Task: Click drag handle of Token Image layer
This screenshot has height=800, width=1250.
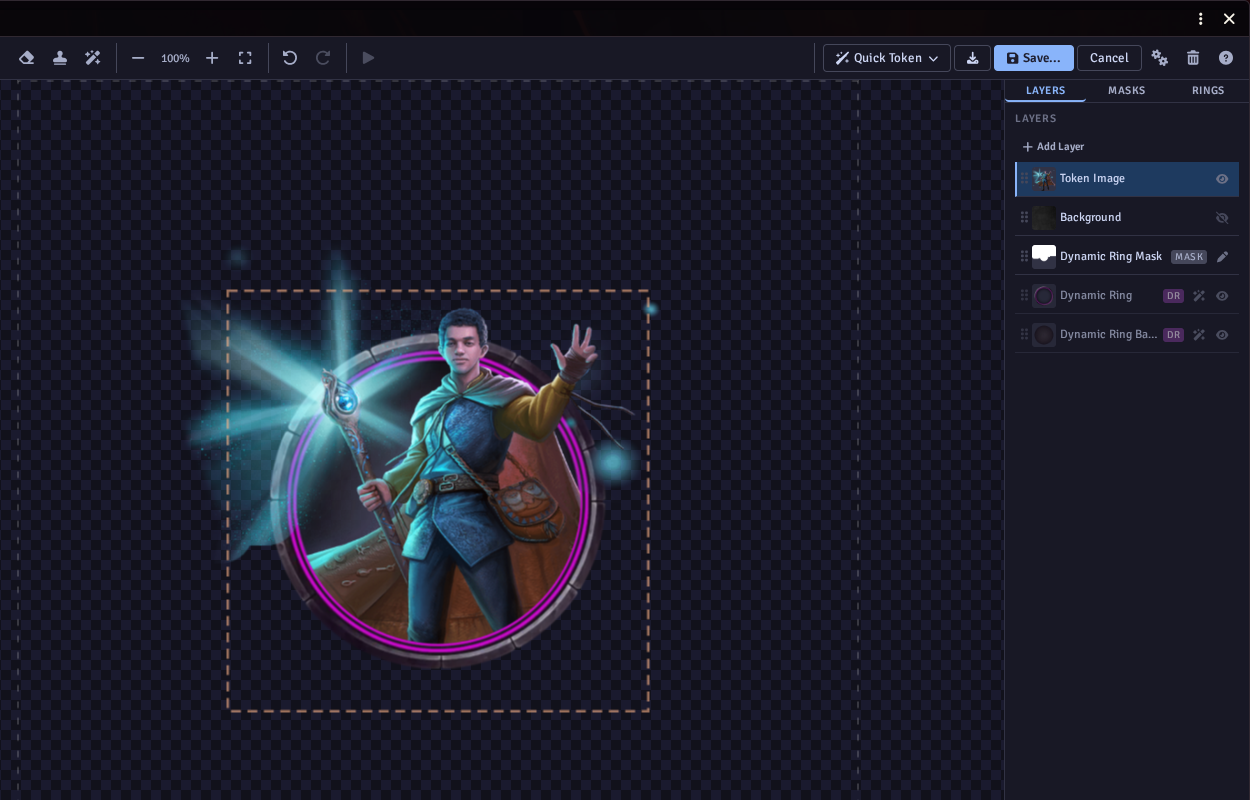Action: 1024,179
